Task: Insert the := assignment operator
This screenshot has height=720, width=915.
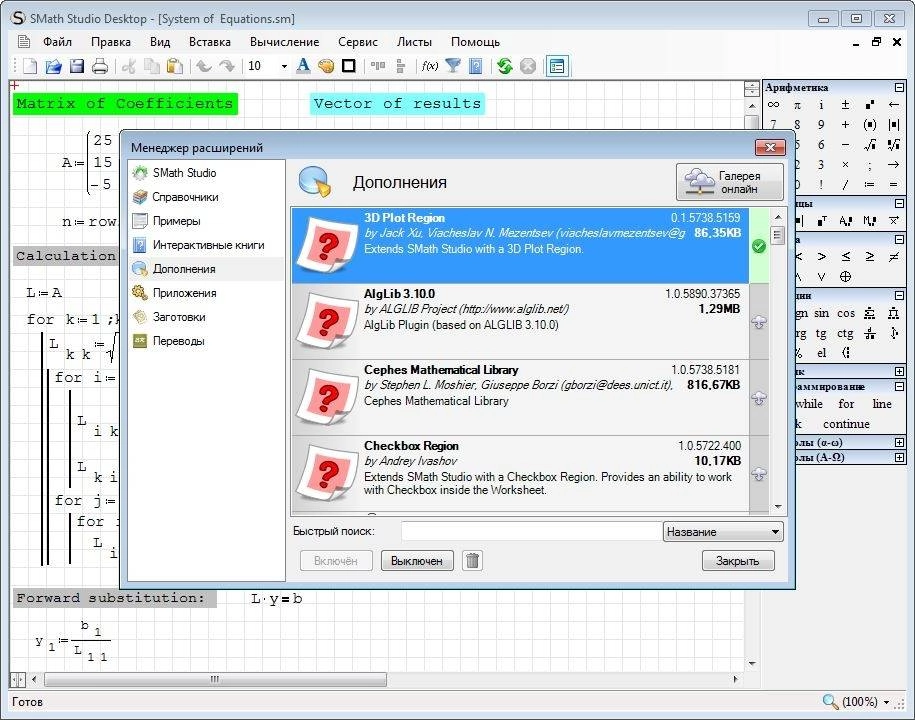Action: click(x=869, y=184)
